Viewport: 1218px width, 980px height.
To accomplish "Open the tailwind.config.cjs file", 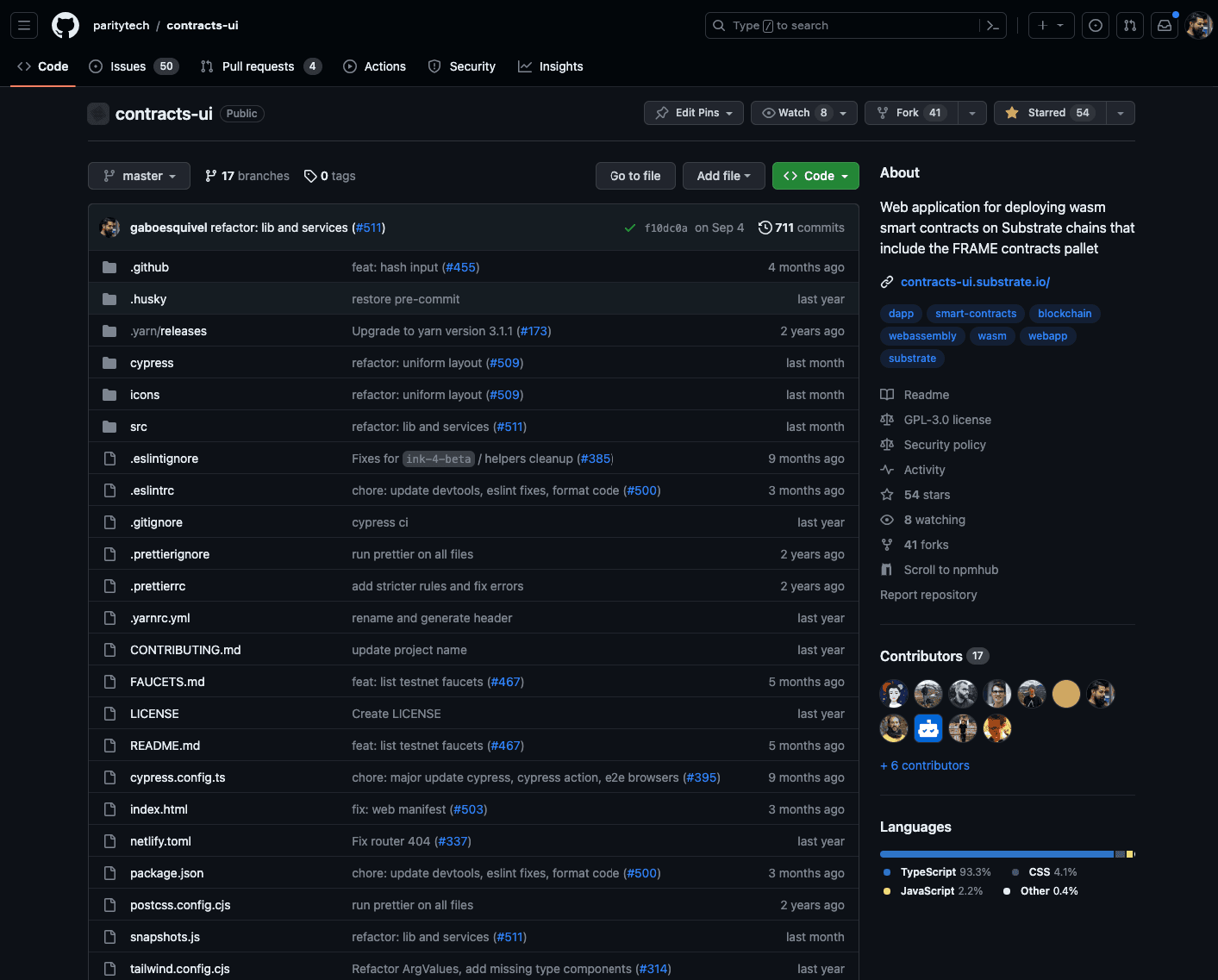I will pos(180,969).
